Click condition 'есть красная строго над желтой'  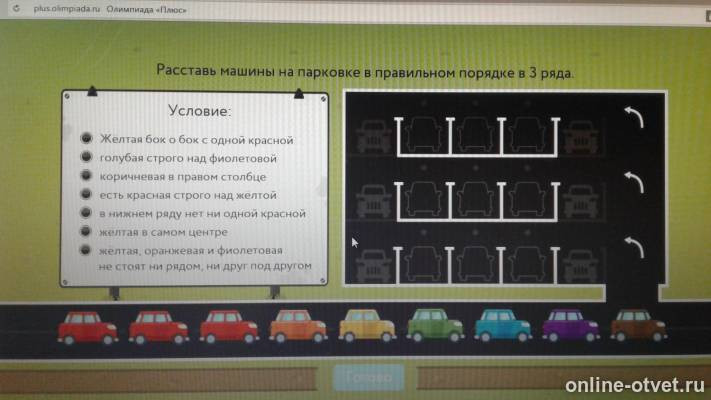(x=188, y=195)
